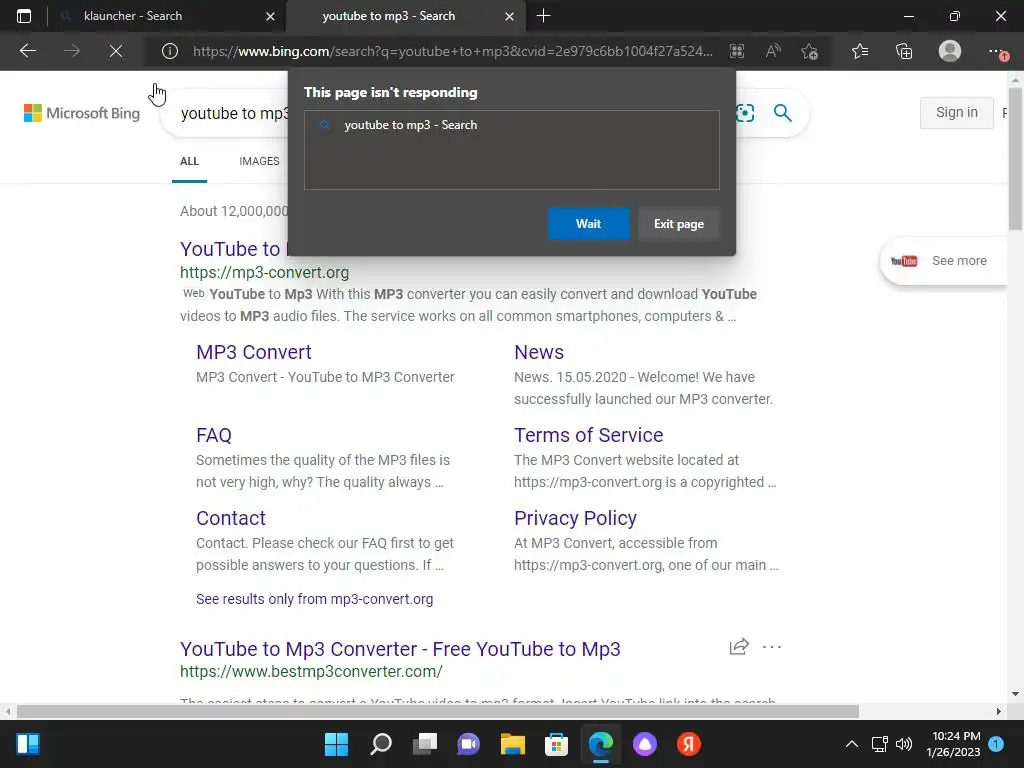Open the Yandex browser taskbar icon
Viewport: 1024px width, 768px height.
point(688,744)
